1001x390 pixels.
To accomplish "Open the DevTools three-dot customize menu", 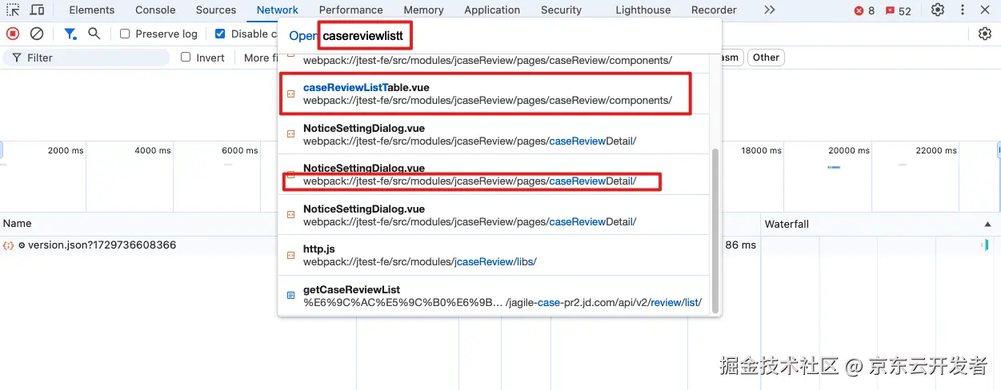I will (x=963, y=10).
